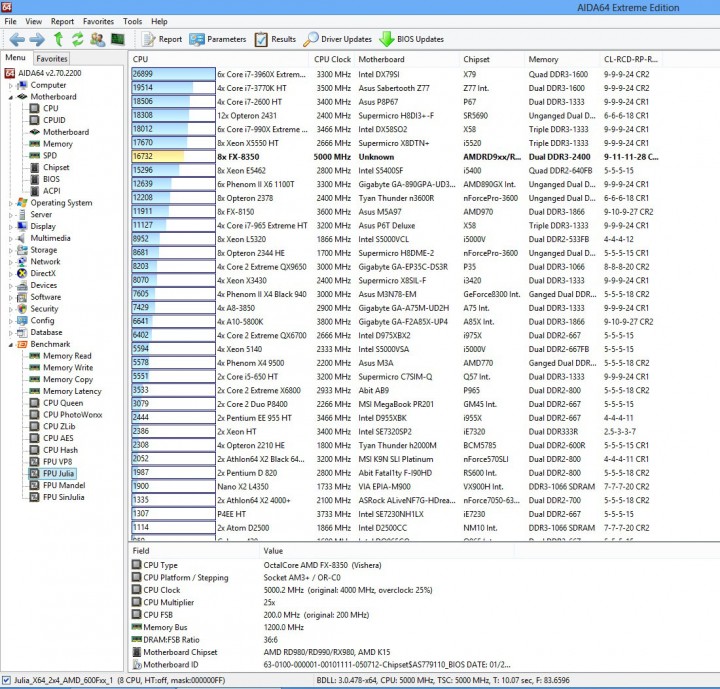Click the green Refresh arrows icon
720x689 pixels.
click(78, 40)
